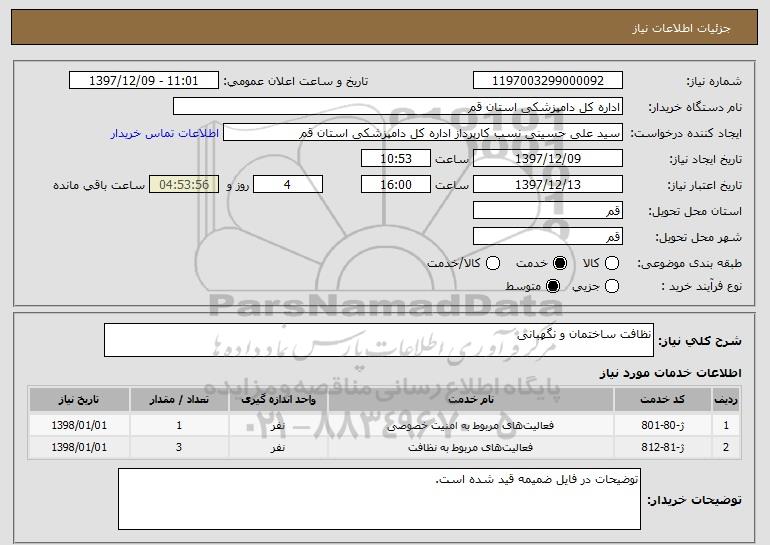This screenshot has height=545, width=770.
Task: Click the request creator name field
Action: click(423, 133)
